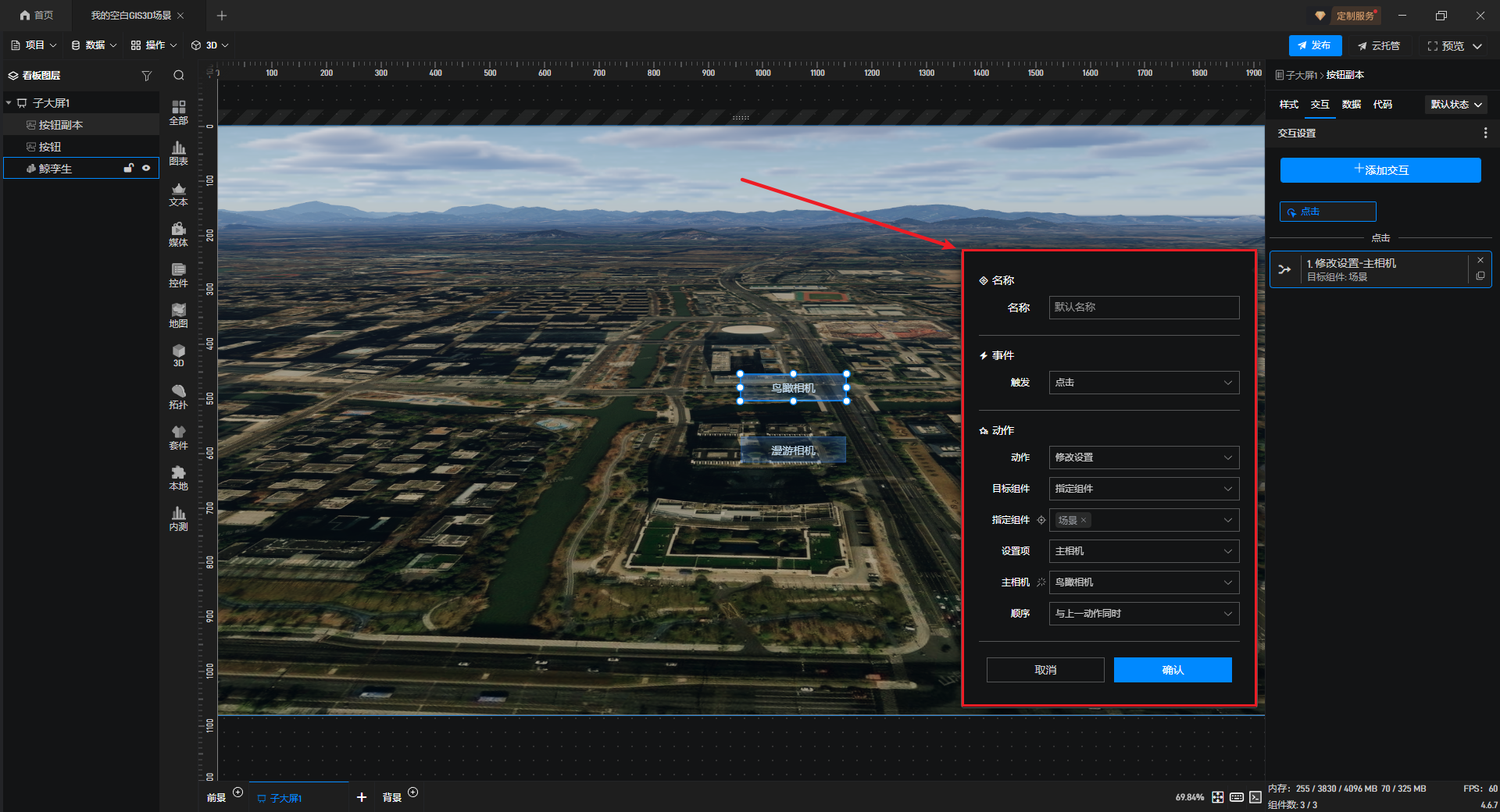Remove the 场景 tag from 指定组件

1084,520
